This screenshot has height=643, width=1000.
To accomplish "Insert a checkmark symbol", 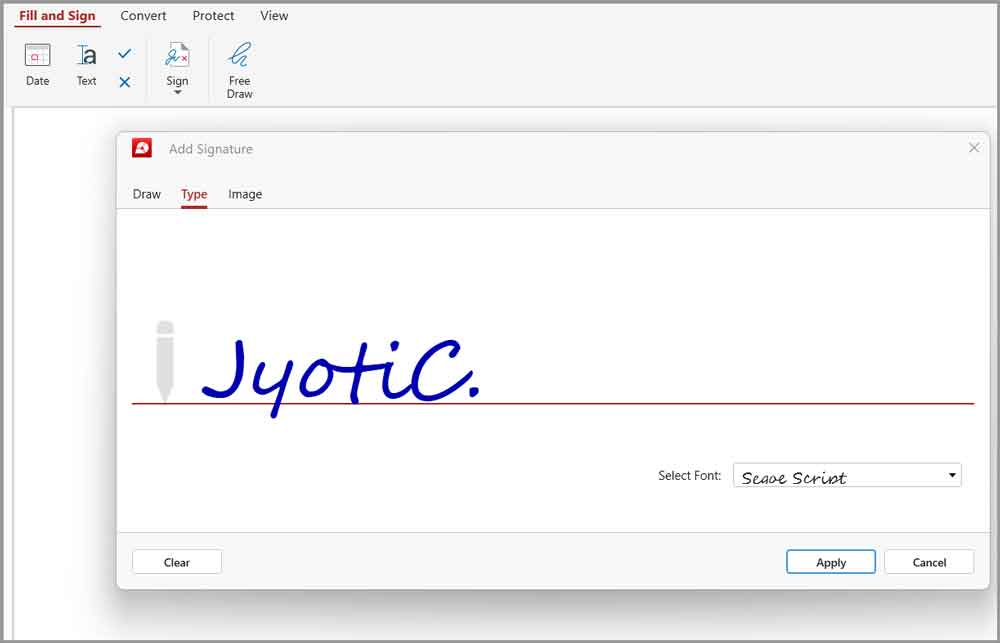I will coord(124,54).
